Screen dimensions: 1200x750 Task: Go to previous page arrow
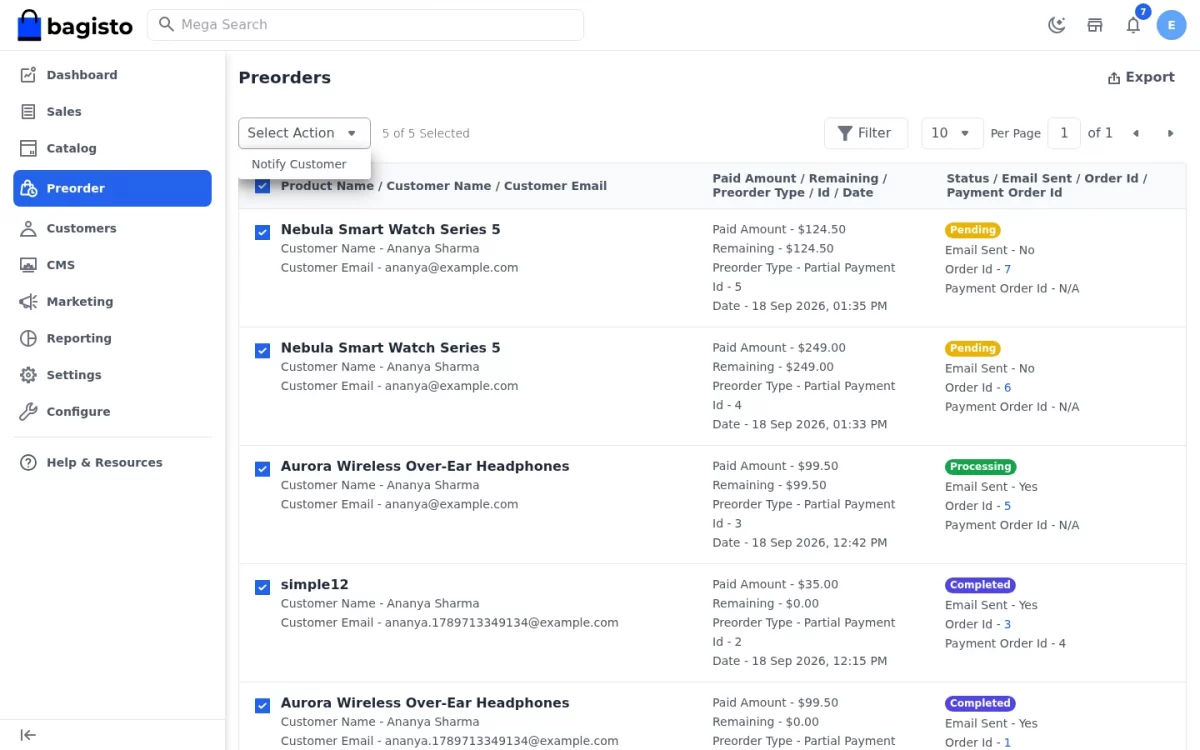click(1136, 133)
